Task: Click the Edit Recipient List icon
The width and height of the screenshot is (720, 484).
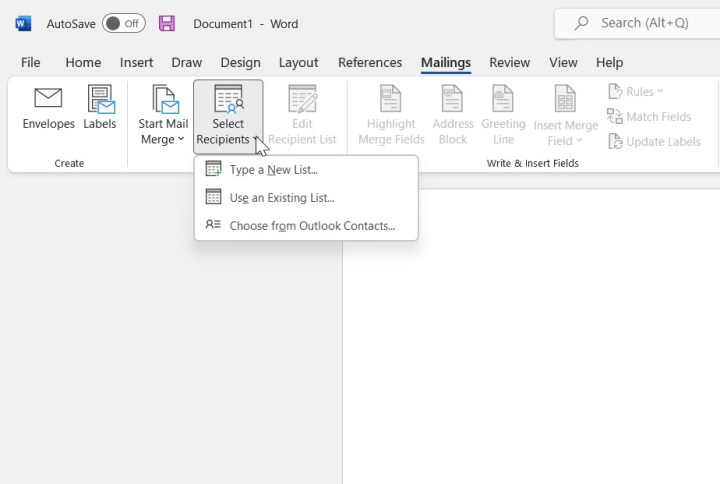Action: click(x=302, y=99)
